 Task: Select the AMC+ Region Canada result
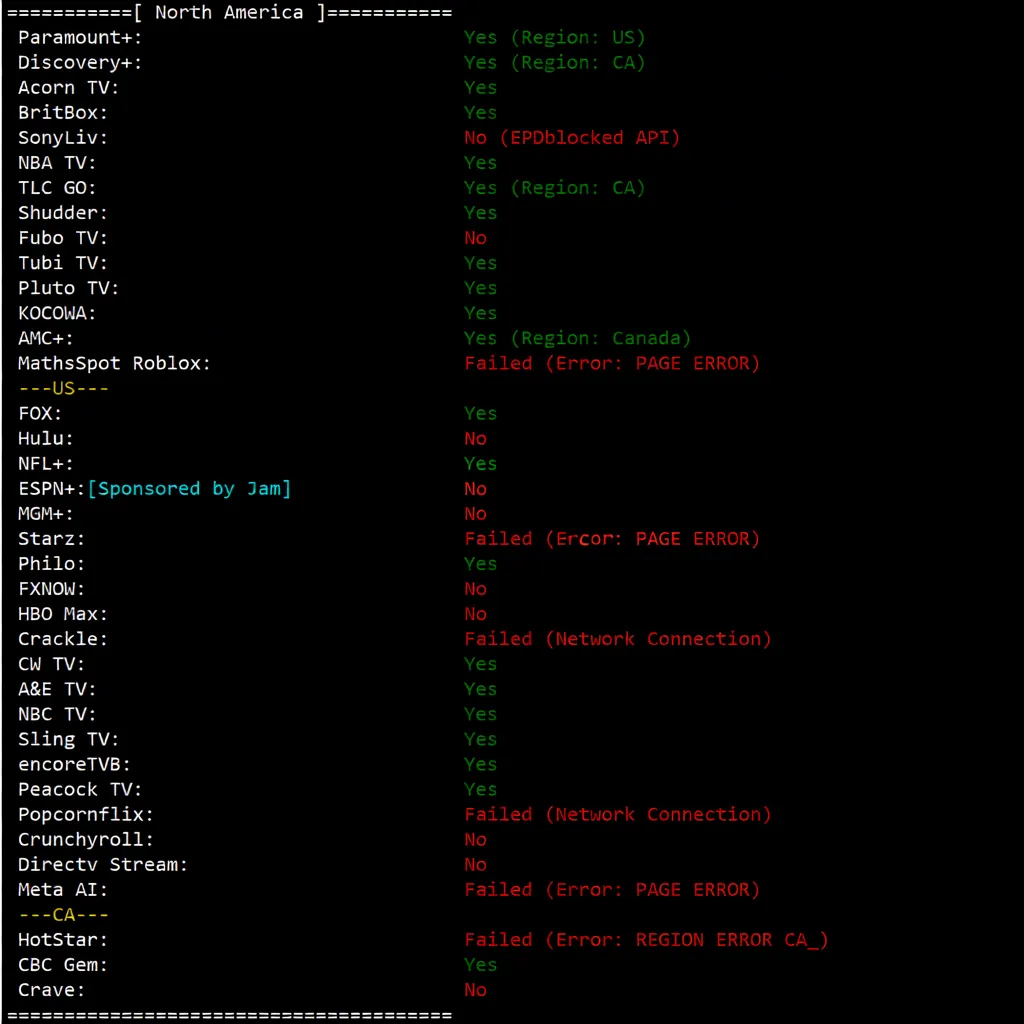[x=577, y=338]
